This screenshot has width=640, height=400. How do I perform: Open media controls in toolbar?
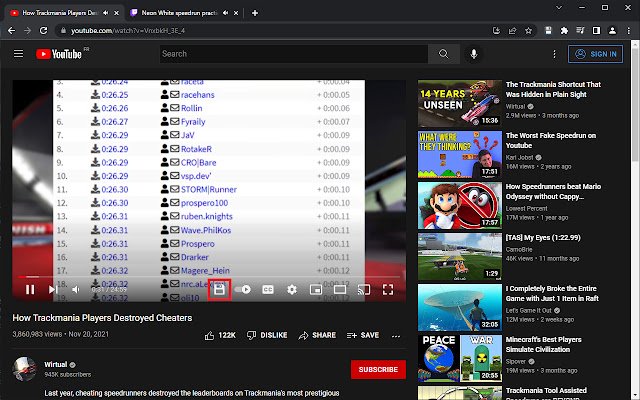(x=580, y=31)
